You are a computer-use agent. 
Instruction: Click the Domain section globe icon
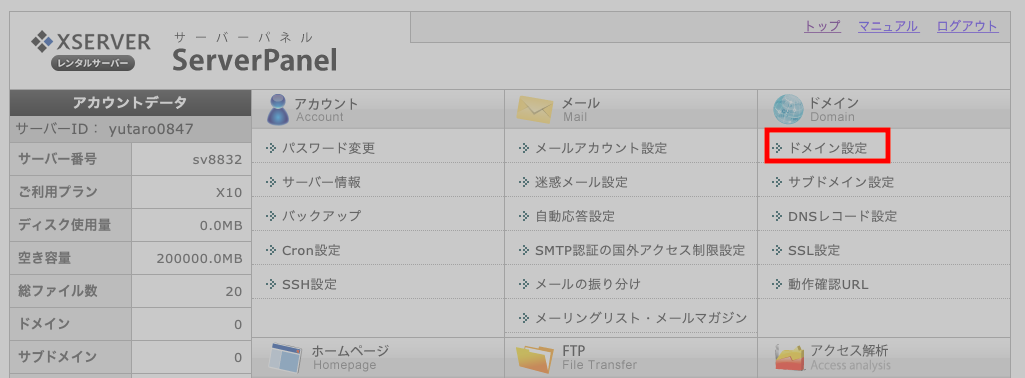coord(788,109)
